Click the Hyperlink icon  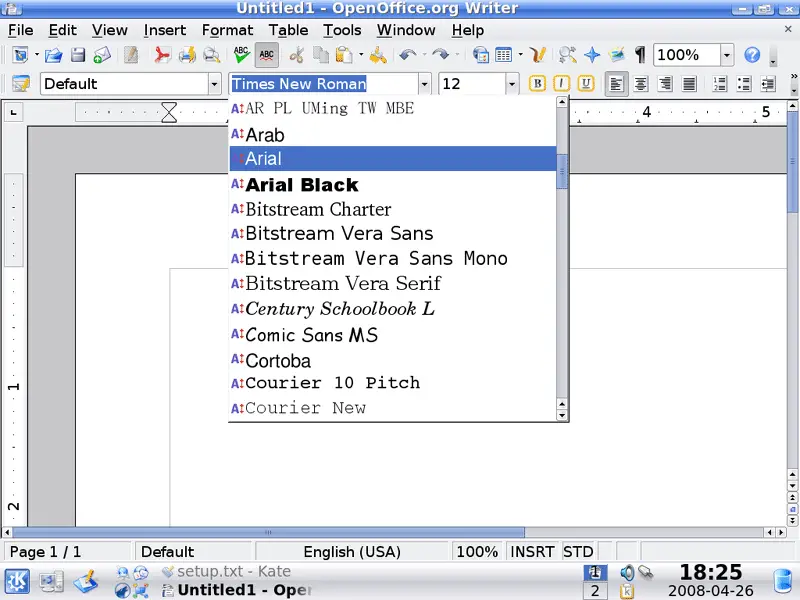pos(481,55)
